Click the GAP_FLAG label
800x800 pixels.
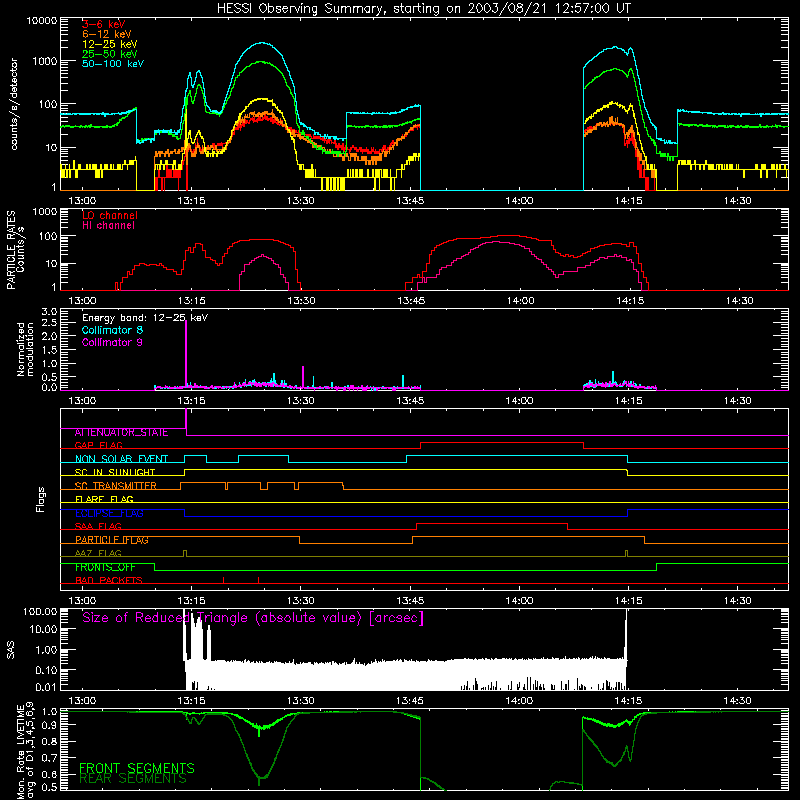(x=98, y=445)
